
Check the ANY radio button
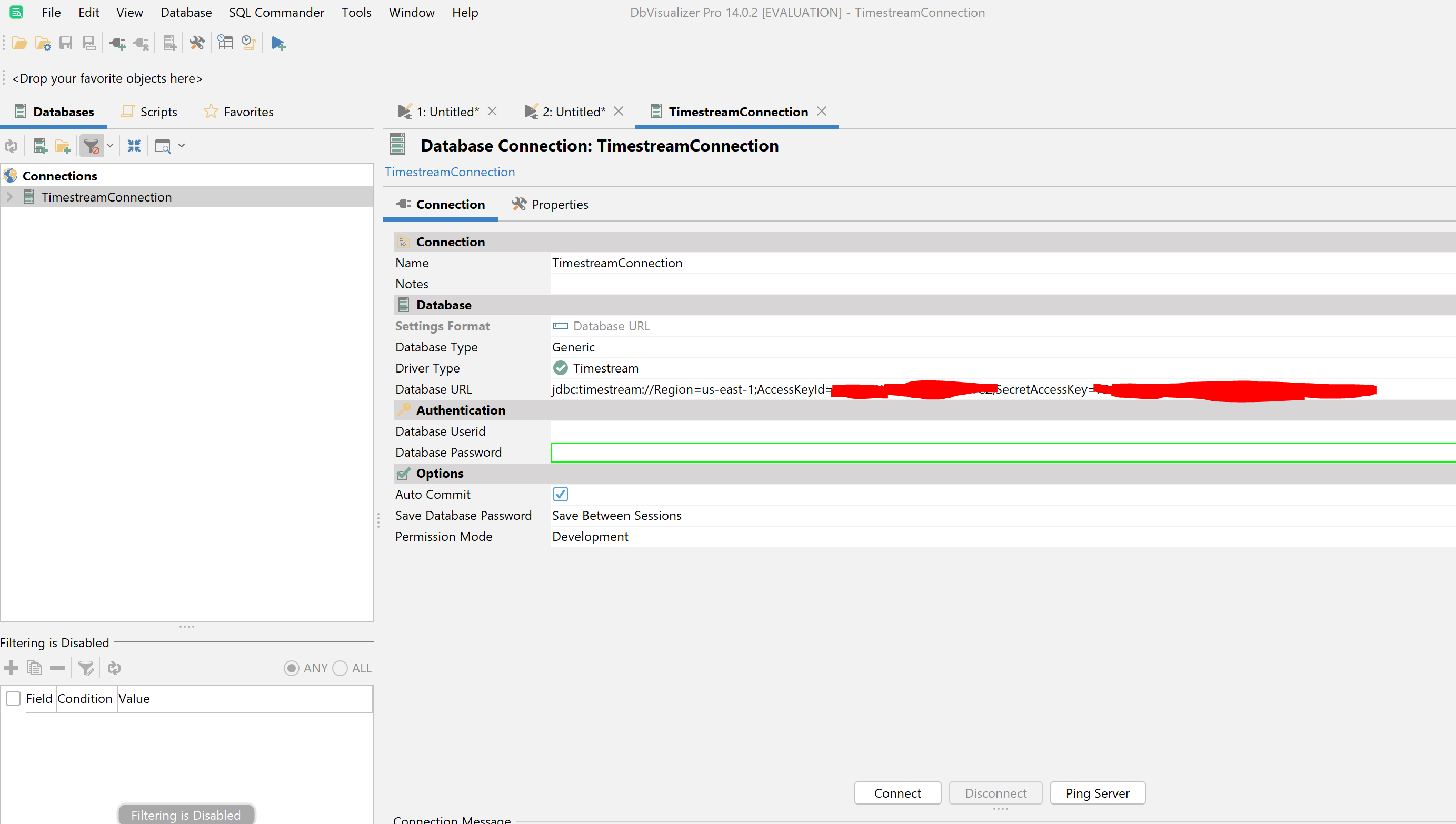292,668
